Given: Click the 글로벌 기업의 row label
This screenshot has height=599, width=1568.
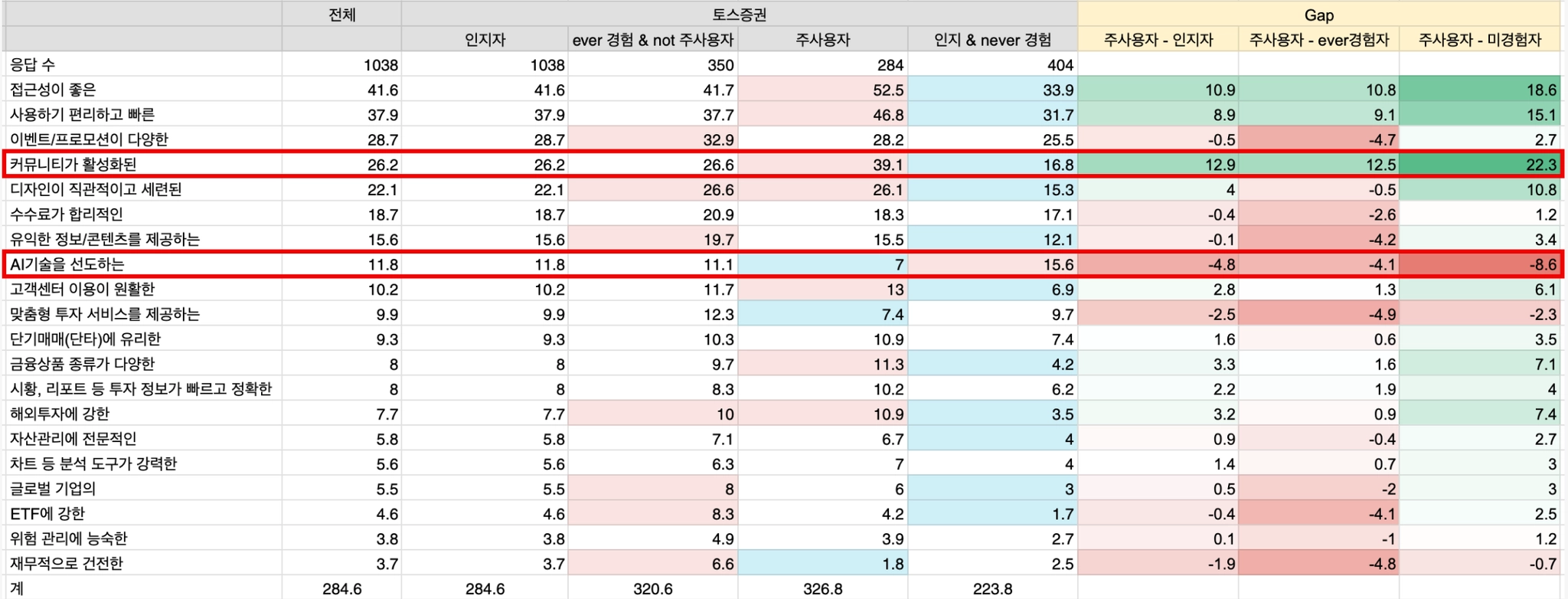Looking at the screenshot, I should coord(53,489).
